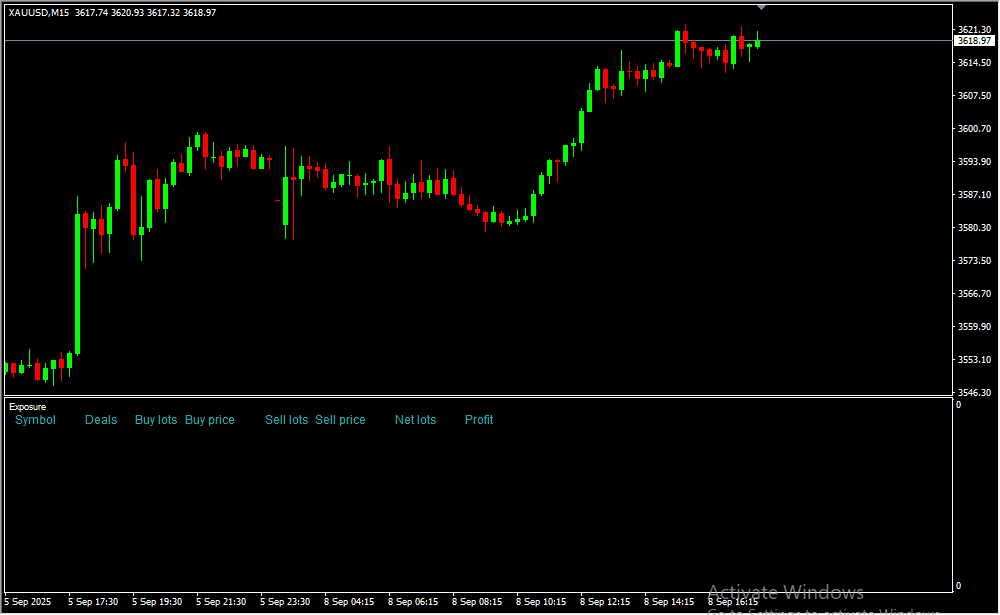Click the 3621.30 price scale label
Screen dimensions: 1000x615
coord(973,30)
